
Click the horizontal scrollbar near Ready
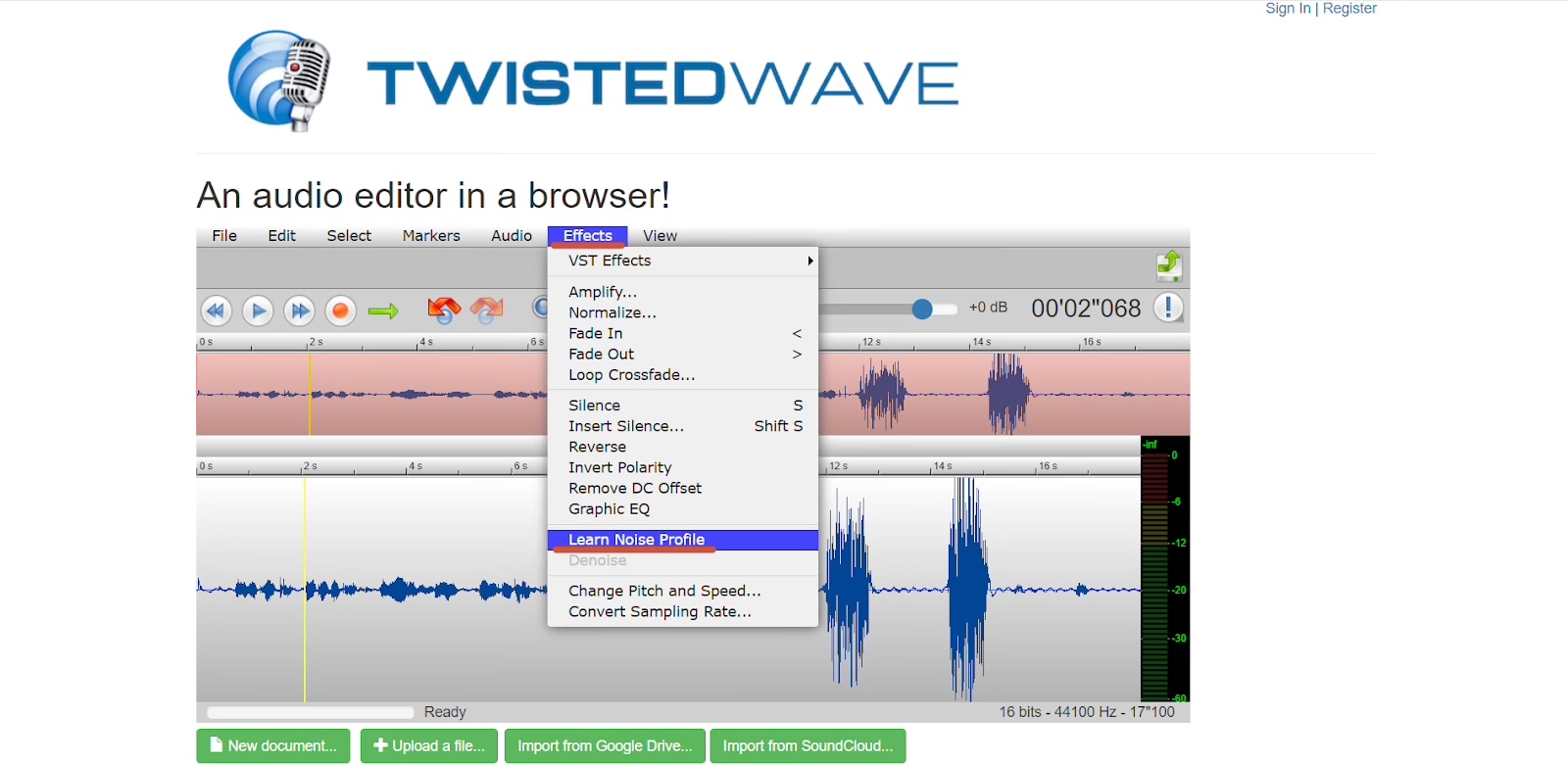pyautogui.click(x=310, y=712)
